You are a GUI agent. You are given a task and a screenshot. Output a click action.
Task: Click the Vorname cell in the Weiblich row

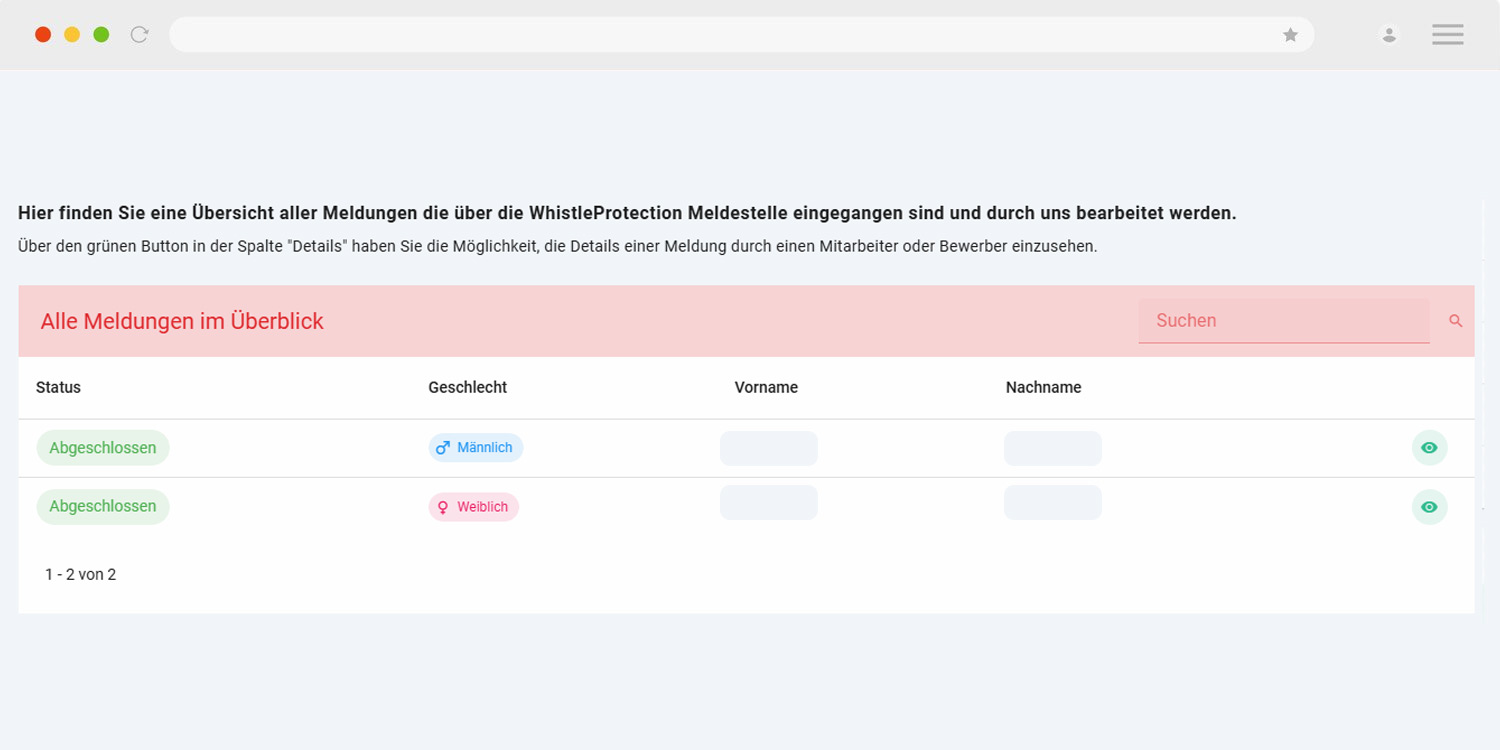(769, 502)
